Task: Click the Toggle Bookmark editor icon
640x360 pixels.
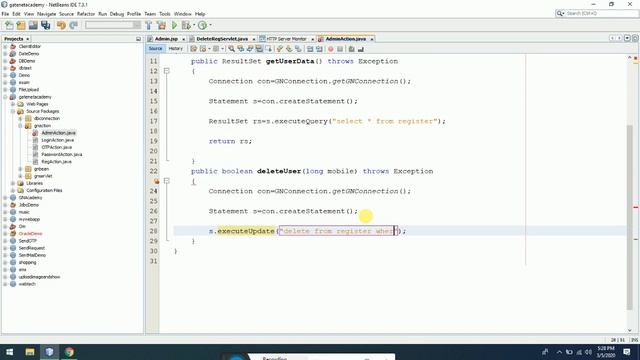Action: (298, 49)
